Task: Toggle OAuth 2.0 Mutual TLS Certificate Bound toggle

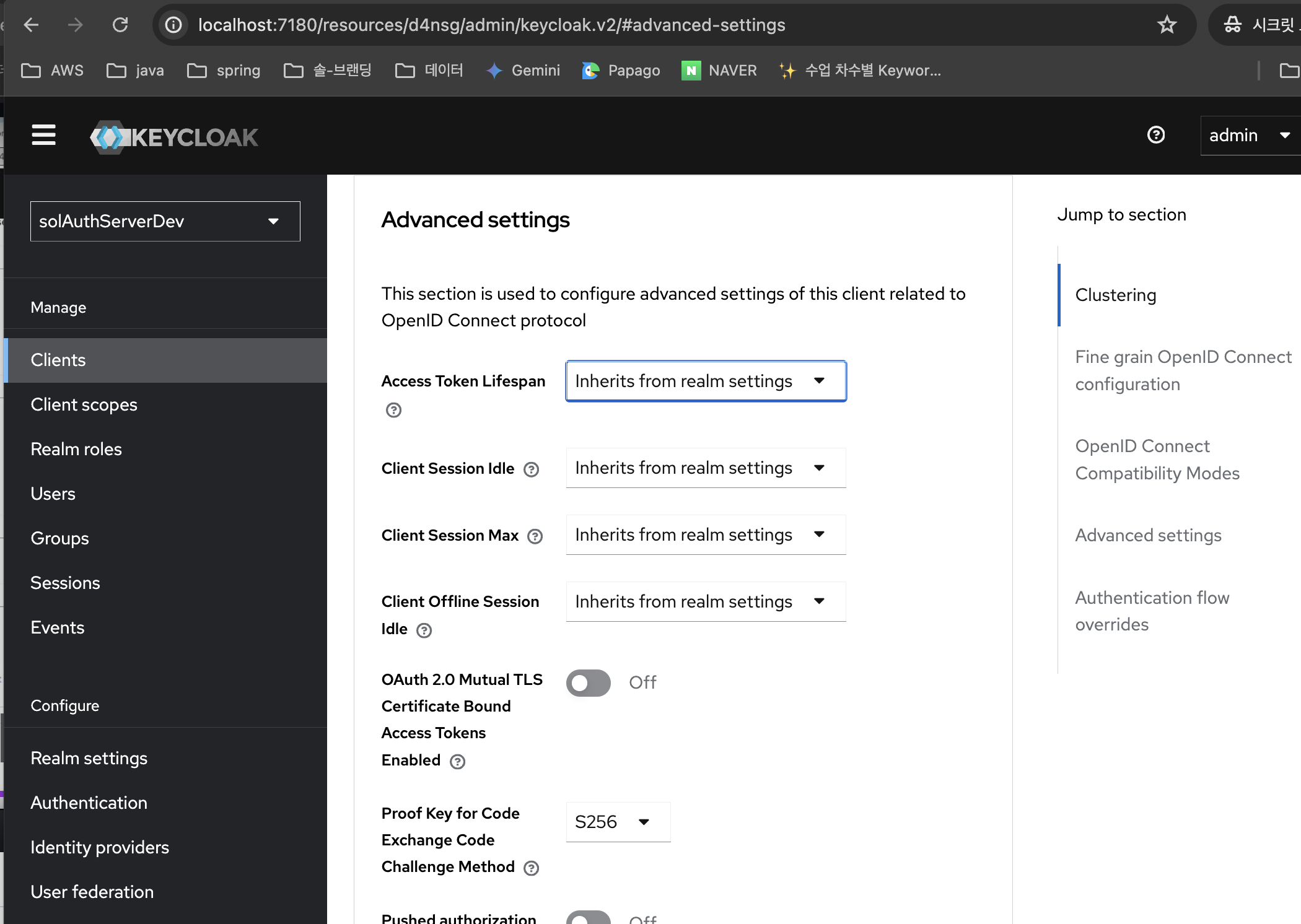Action: [589, 683]
